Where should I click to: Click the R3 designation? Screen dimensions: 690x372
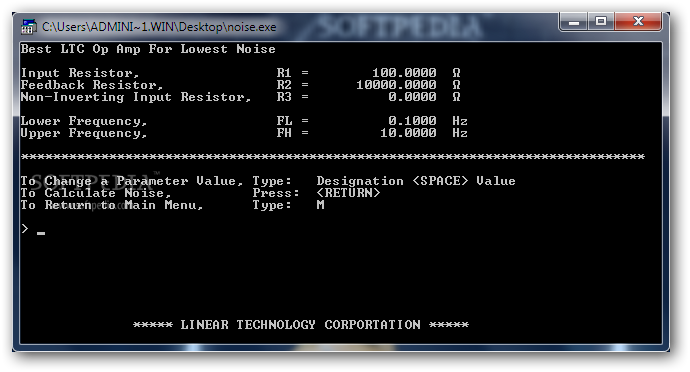(284, 96)
